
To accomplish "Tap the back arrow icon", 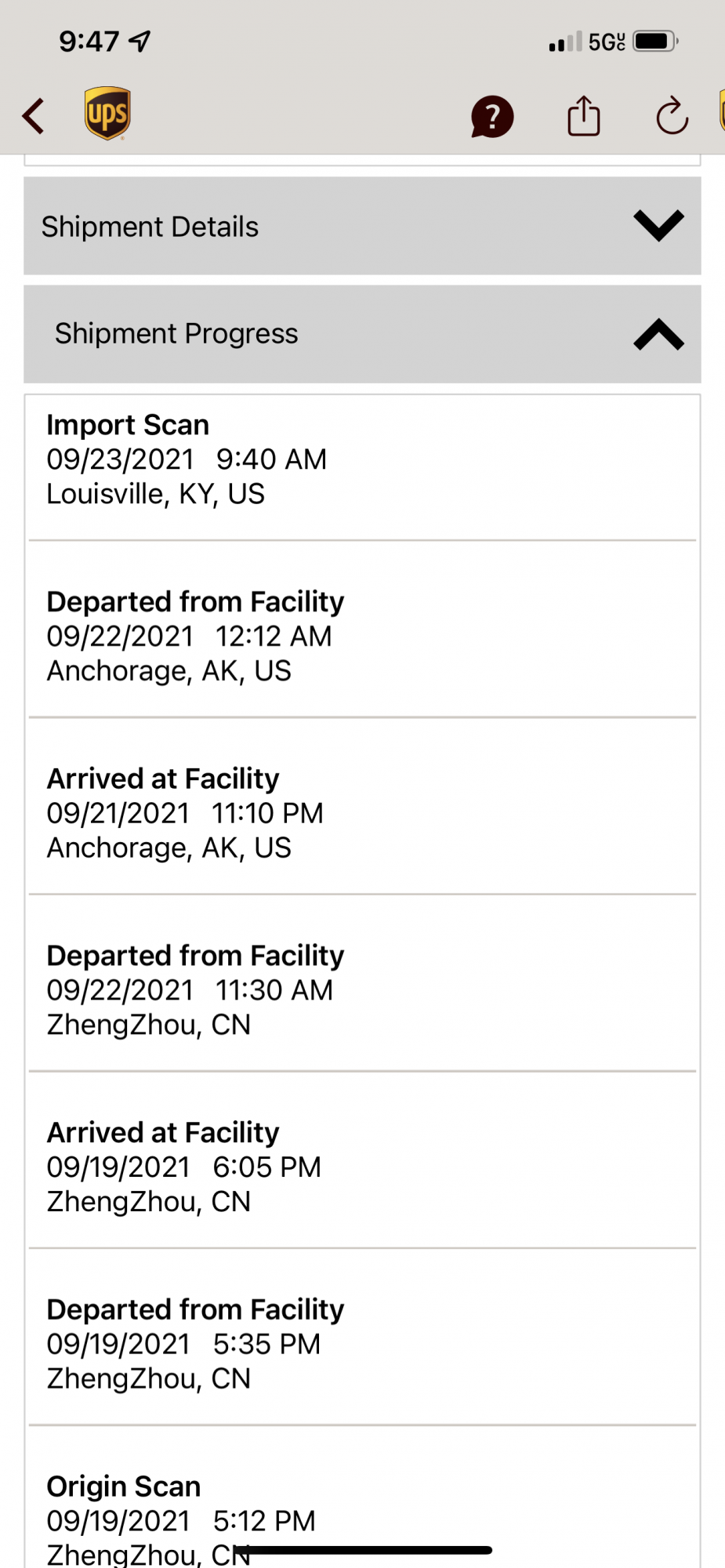I will pyautogui.click(x=34, y=116).
